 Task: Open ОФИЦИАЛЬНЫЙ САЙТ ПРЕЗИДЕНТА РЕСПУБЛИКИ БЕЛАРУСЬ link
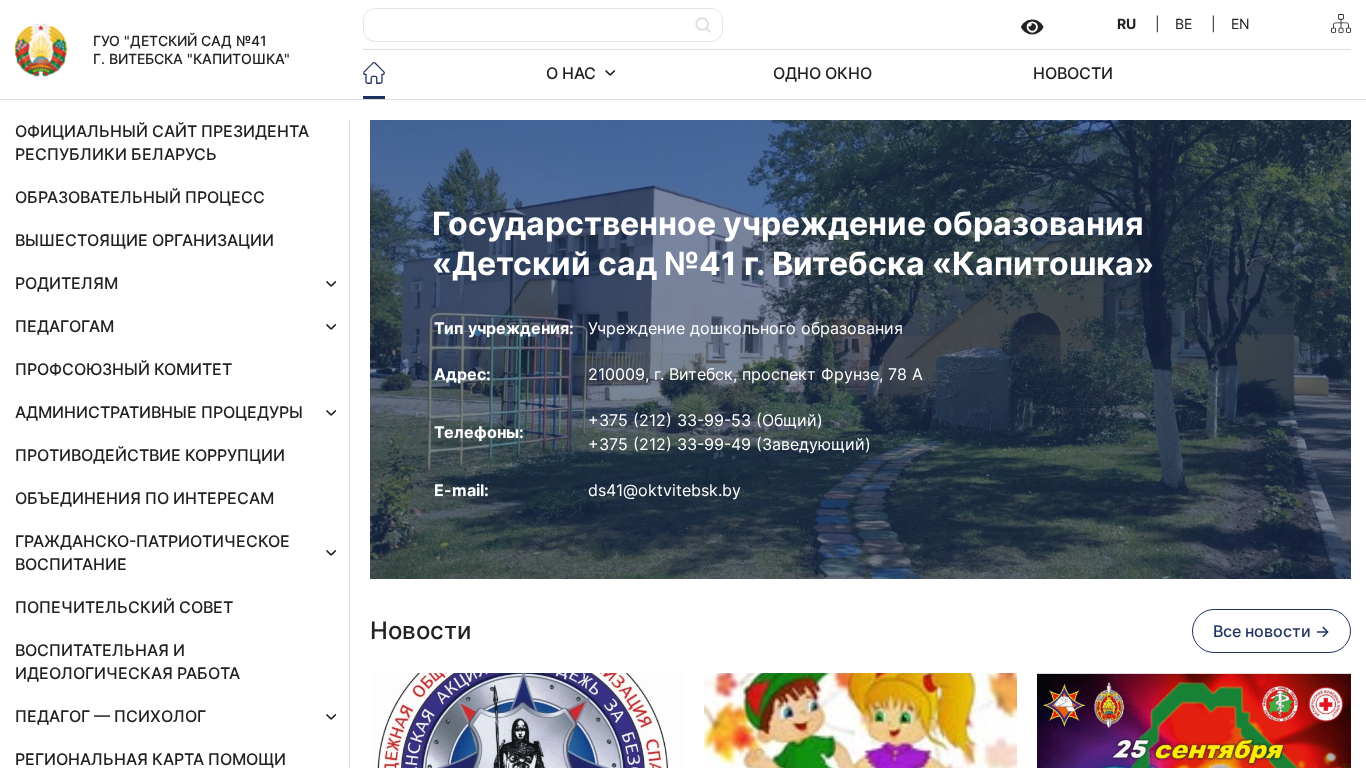pos(162,143)
